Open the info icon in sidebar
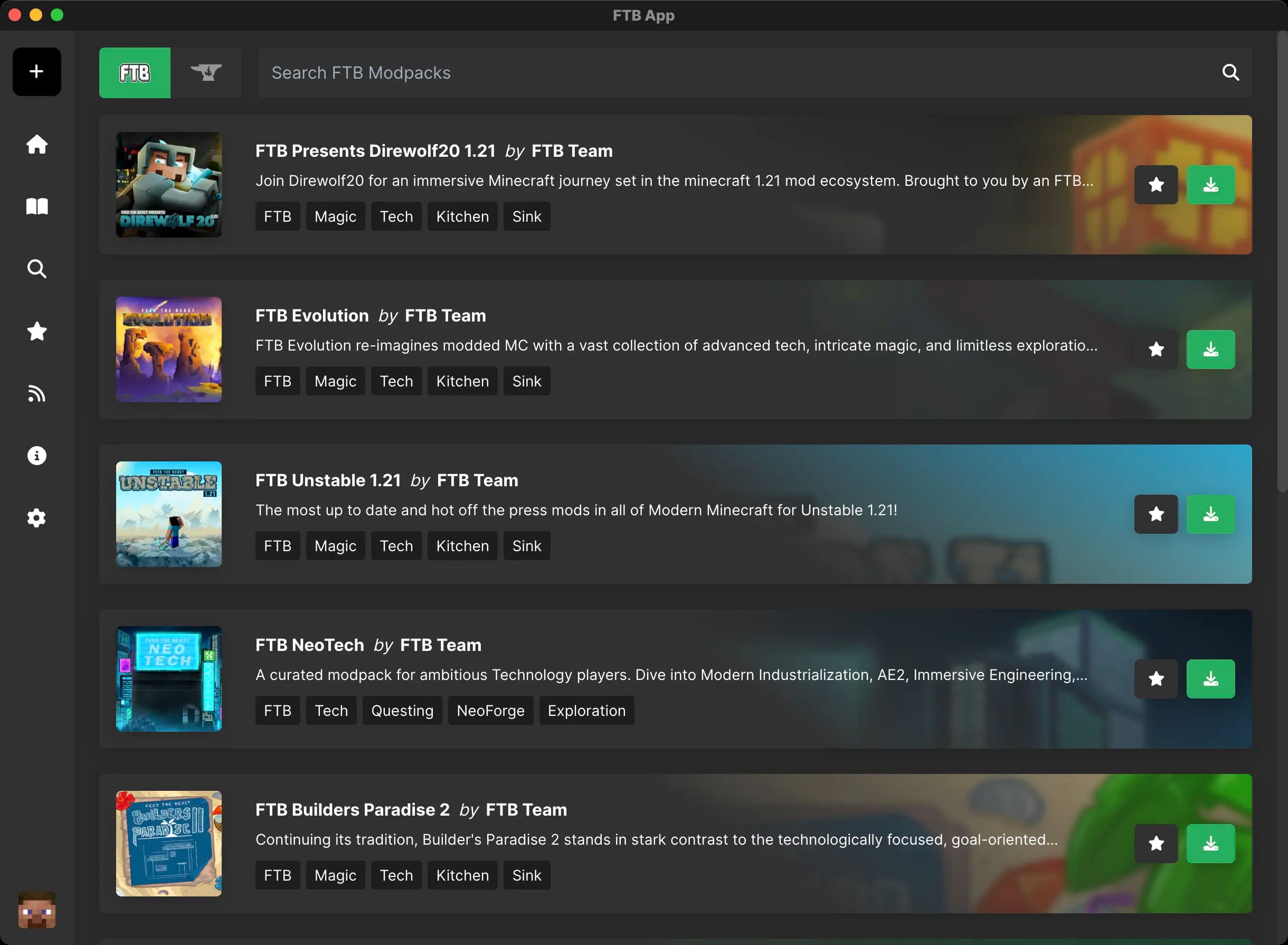 [36, 456]
